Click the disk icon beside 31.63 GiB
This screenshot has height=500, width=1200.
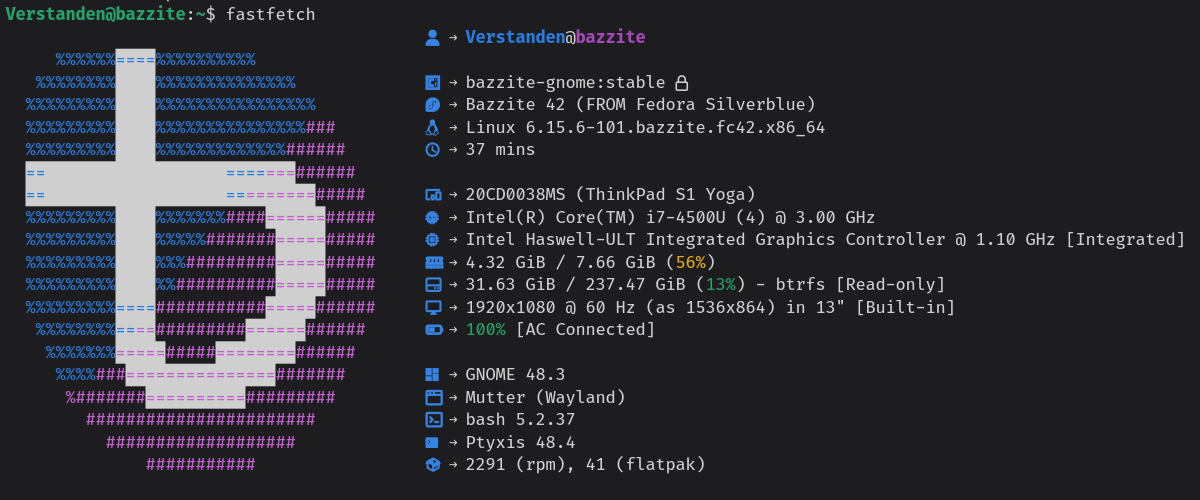pos(432,285)
